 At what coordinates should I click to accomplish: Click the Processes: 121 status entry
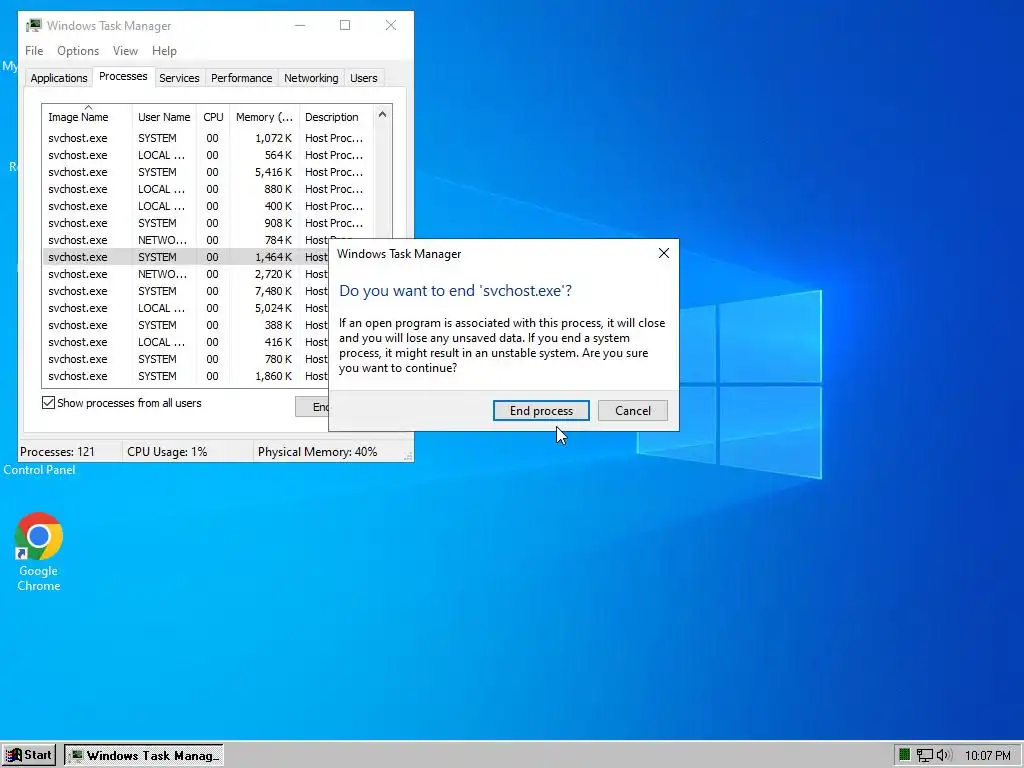pos(57,451)
